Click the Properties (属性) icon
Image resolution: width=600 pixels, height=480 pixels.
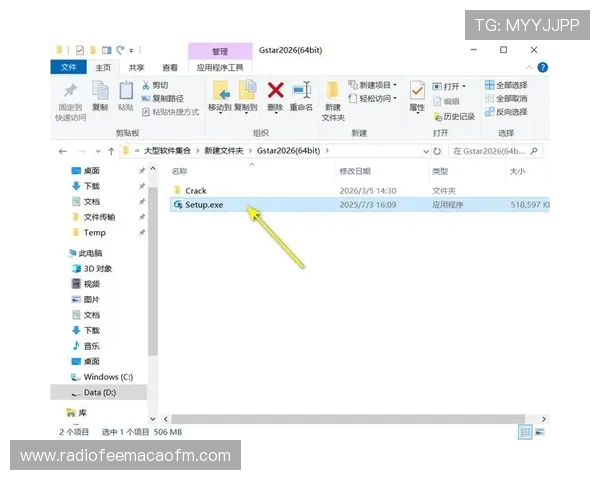[417, 91]
